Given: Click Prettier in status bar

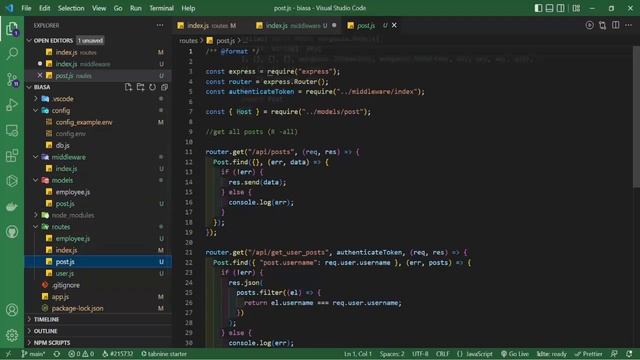Looking at the screenshot, I should (589, 354).
